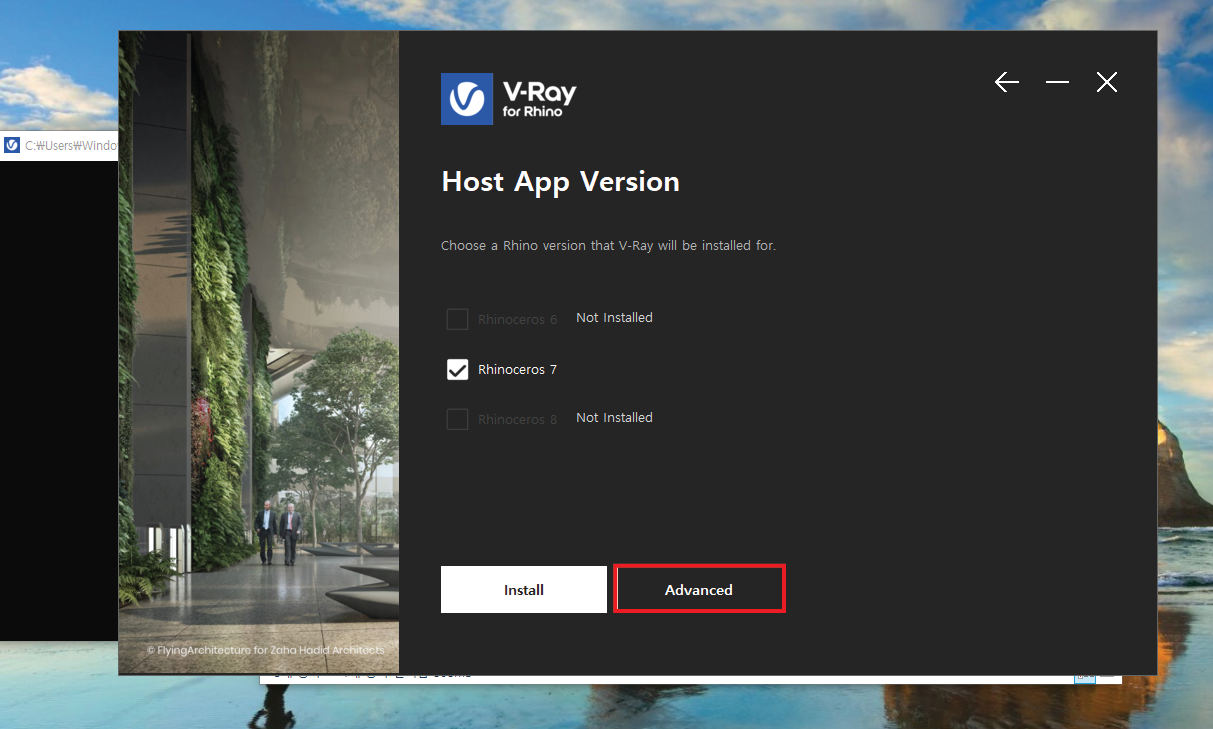Start installation with the Install button
Screen dimensions: 1213x729
click(524, 590)
